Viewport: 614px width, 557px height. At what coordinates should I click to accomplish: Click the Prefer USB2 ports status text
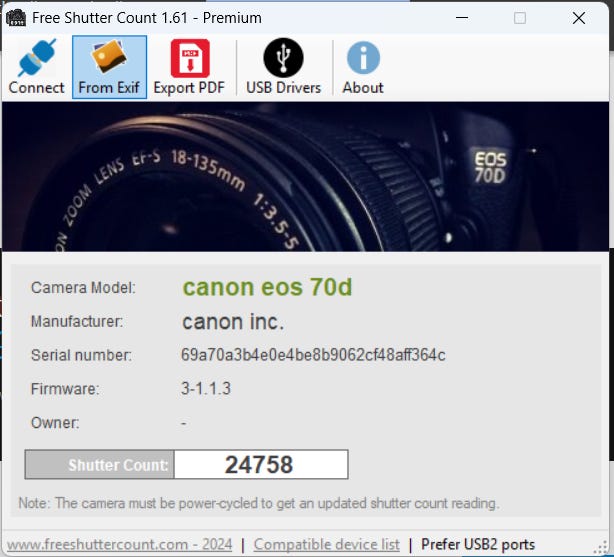pyautogui.click(x=478, y=544)
